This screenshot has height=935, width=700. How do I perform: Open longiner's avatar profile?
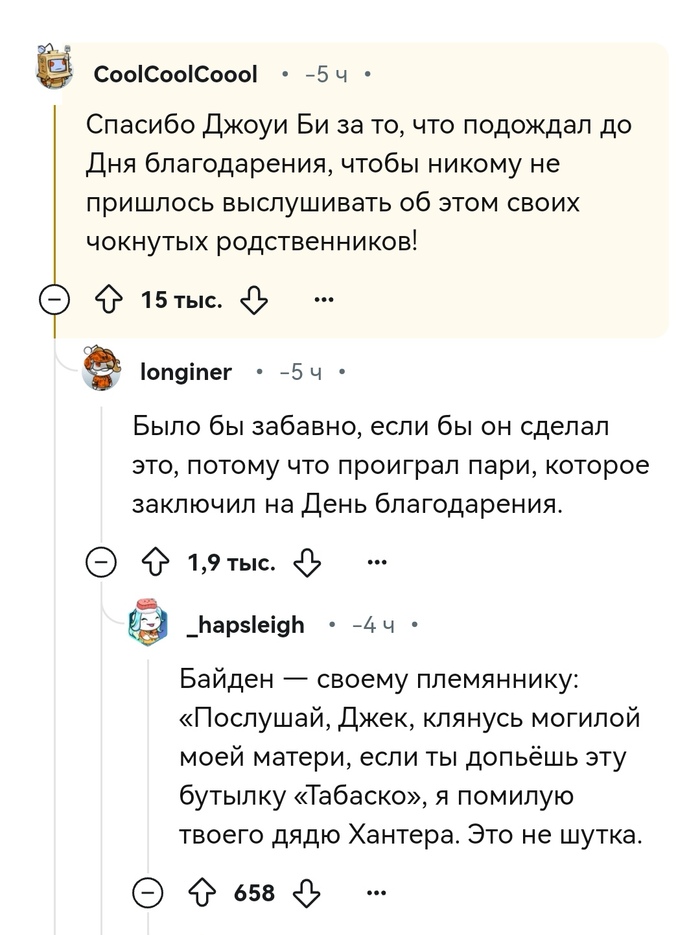103,371
